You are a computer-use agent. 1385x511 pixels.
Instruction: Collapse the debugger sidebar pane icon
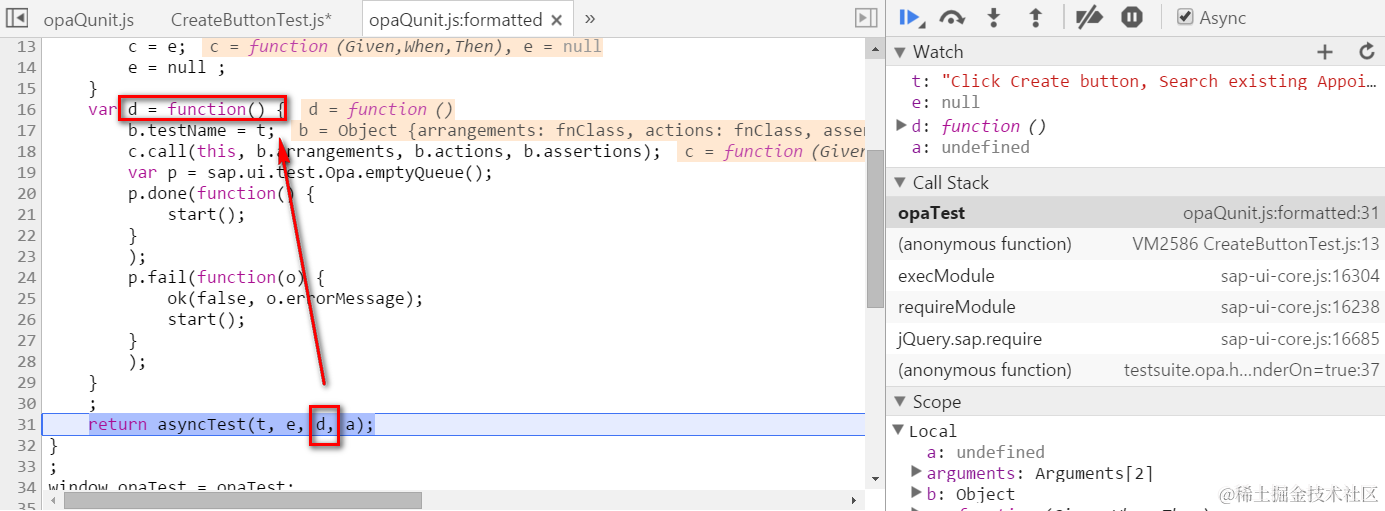coord(866,18)
